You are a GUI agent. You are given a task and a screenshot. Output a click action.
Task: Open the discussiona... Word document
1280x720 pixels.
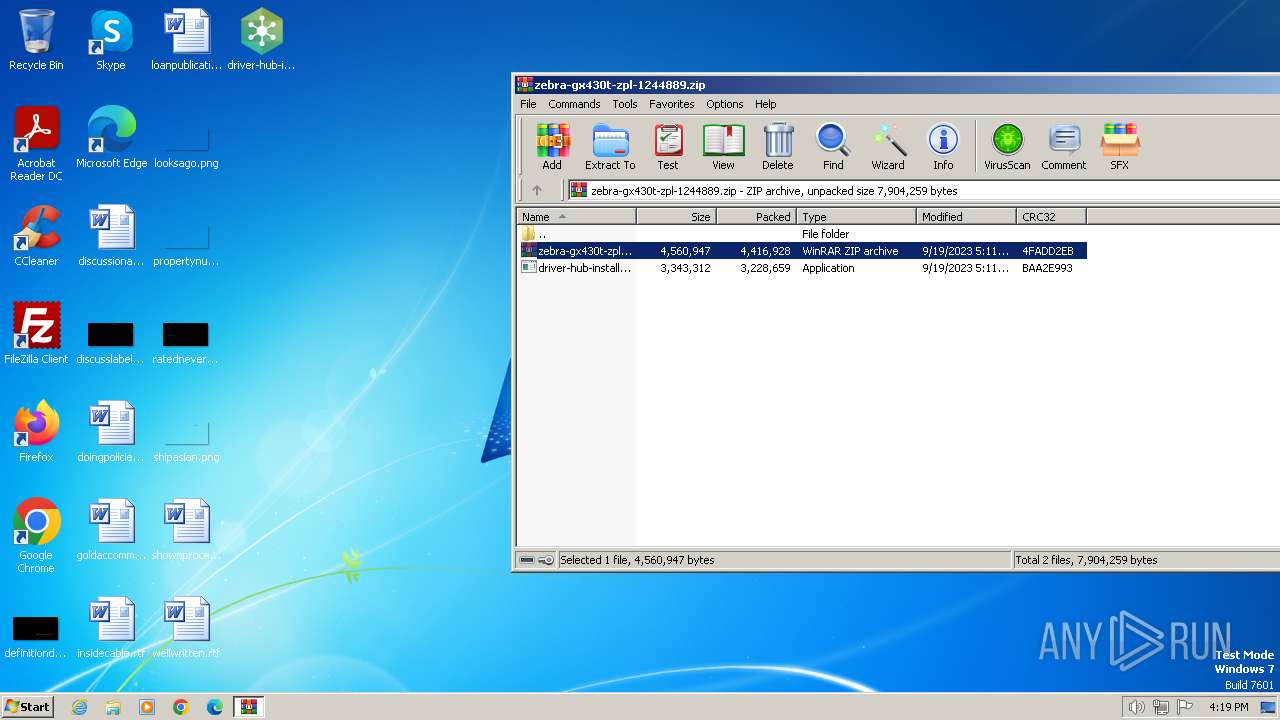(111, 236)
